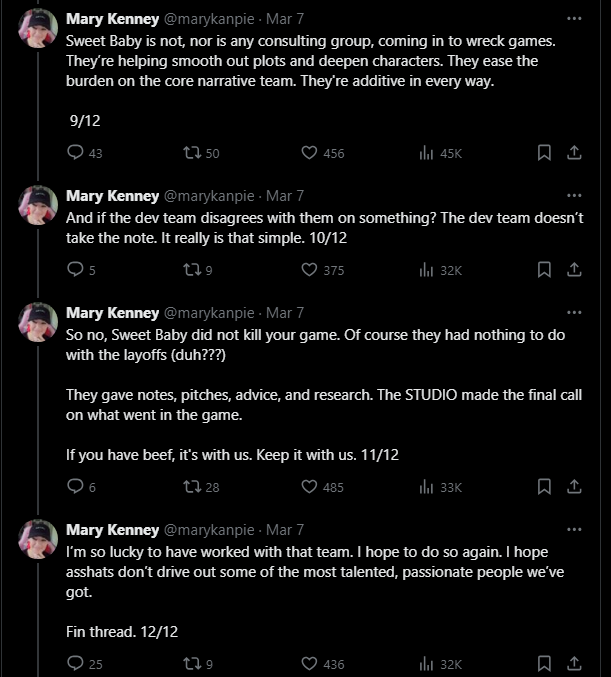View analytics of the 11/12 tweet
This screenshot has height=677, width=611.
pos(428,487)
